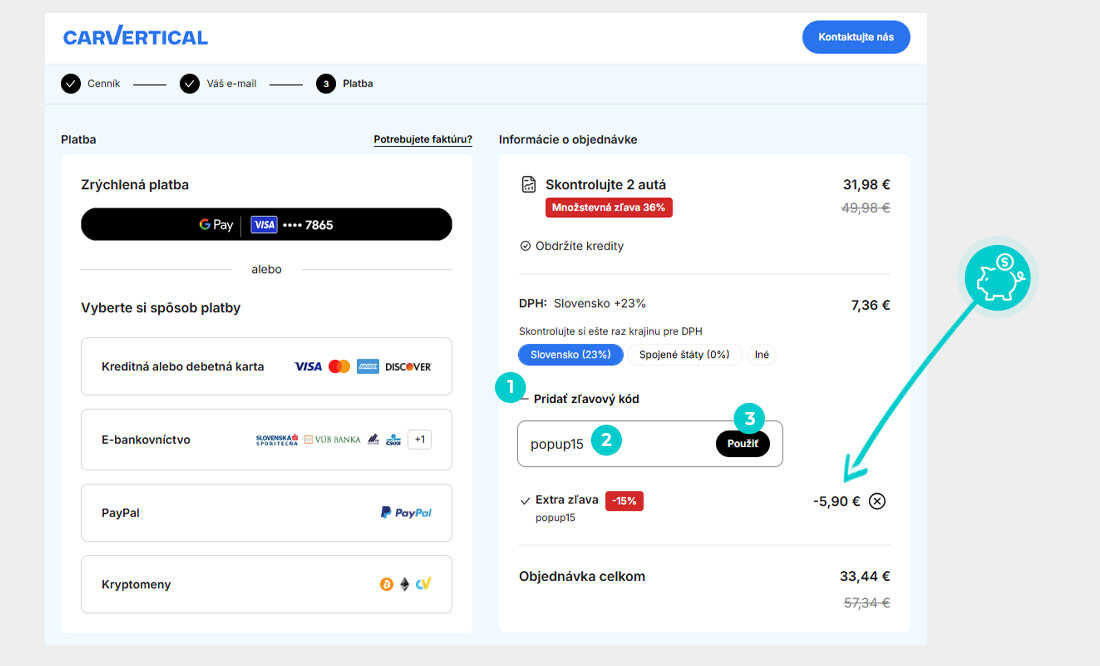Click the American Express icon
The width and height of the screenshot is (1100, 666).
368,366
